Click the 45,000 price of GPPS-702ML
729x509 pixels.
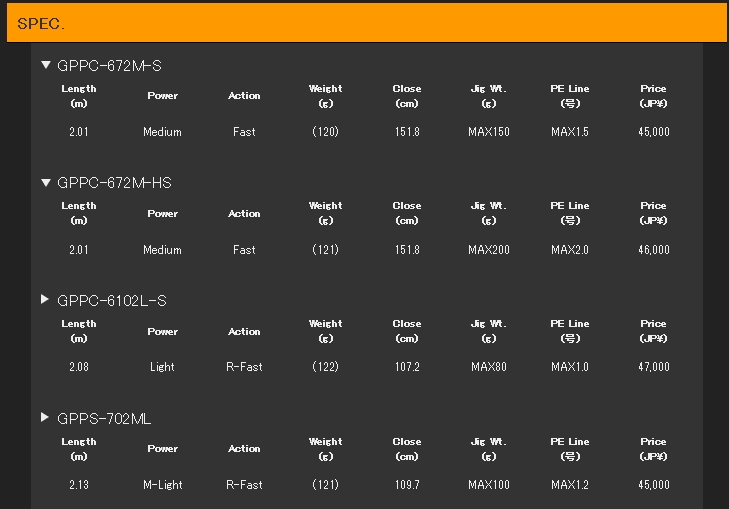pos(654,485)
